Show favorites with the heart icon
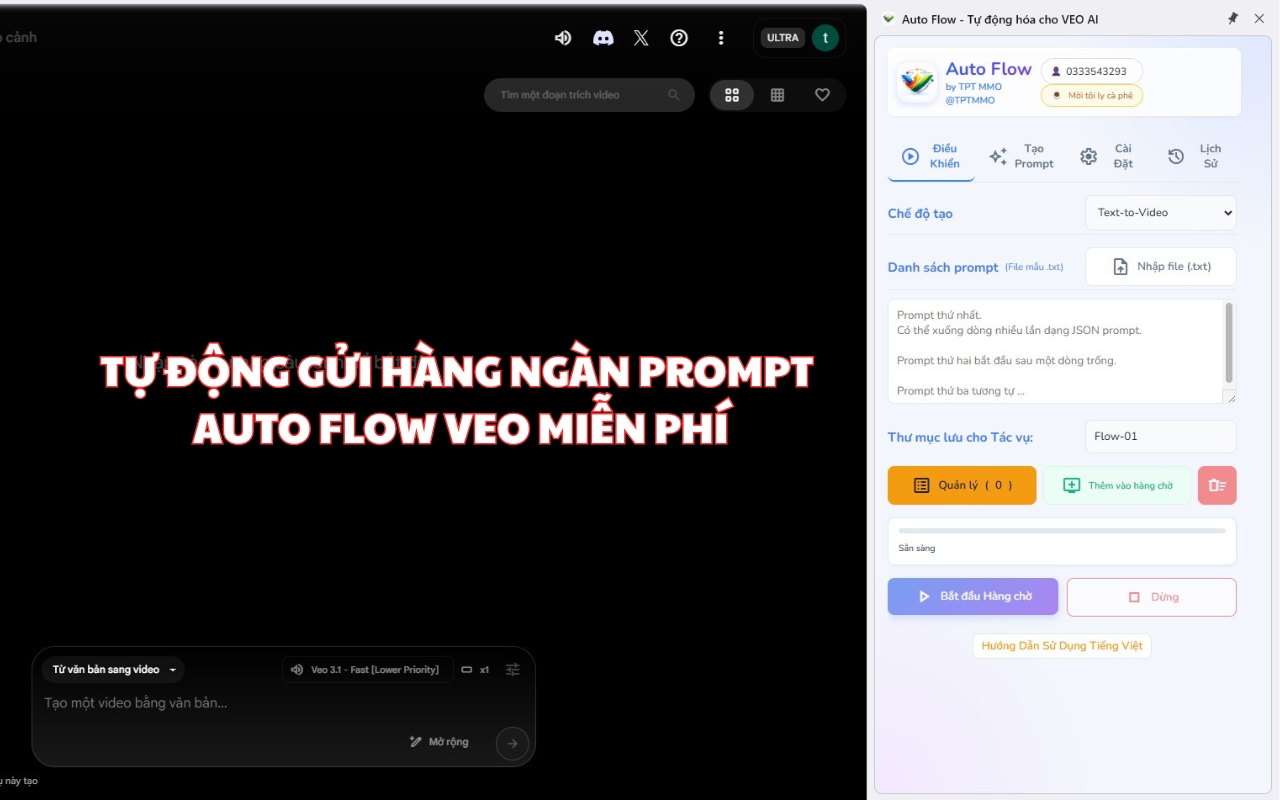Image resolution: width=1280 pixels, height=800 pixels. coord(822,95)
